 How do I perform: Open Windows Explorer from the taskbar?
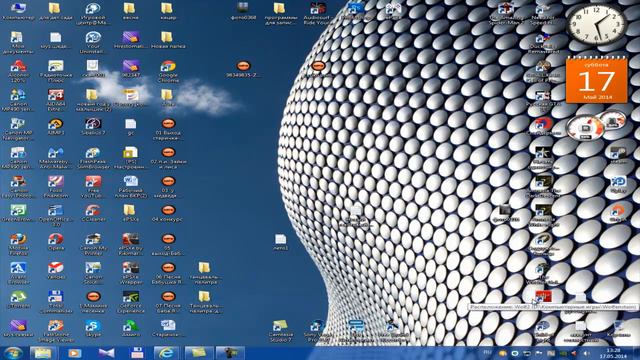42,353
